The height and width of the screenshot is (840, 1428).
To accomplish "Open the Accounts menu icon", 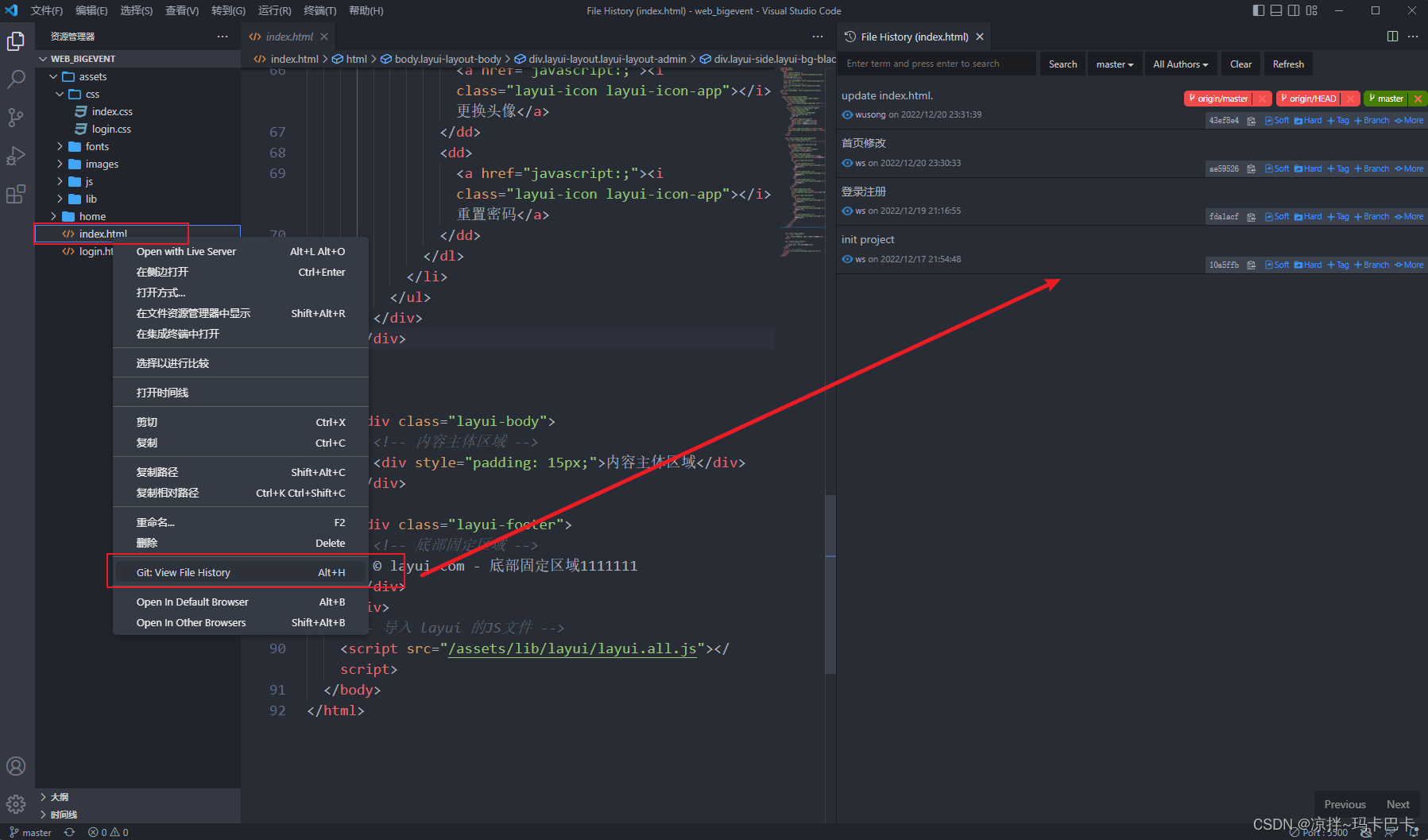I will [16, 766].
